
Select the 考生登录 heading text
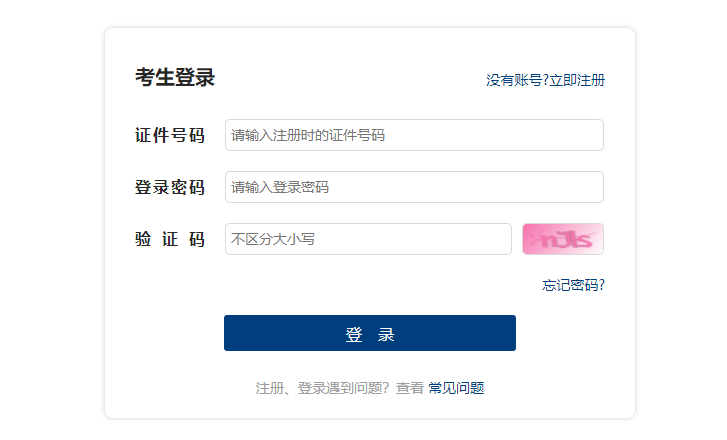pos(175,77)
